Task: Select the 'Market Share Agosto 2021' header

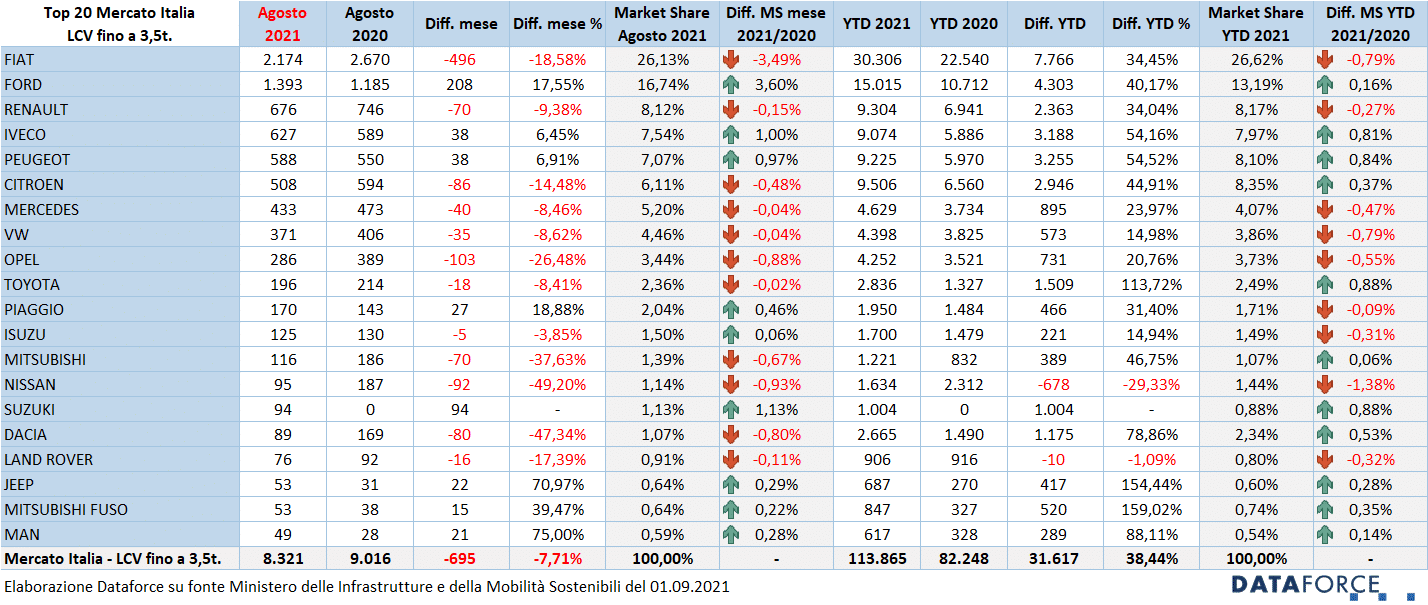Action: 661,24
